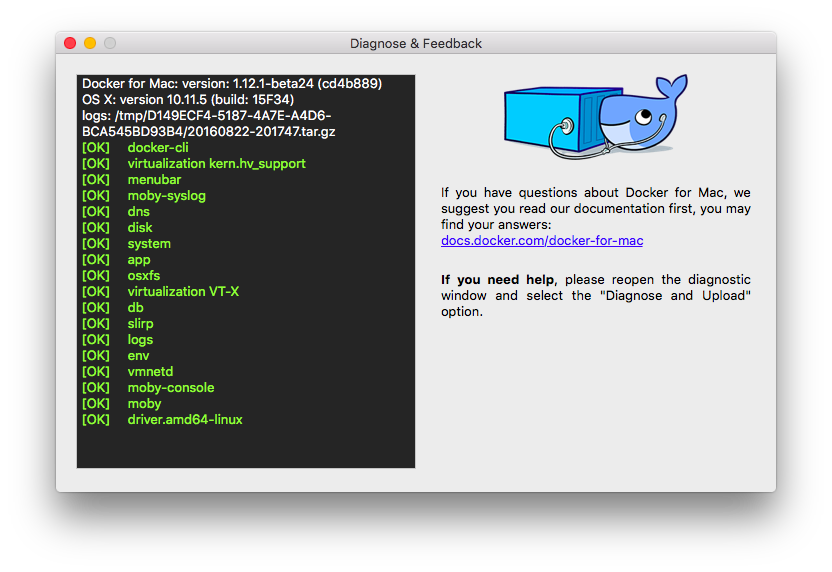Click the moby-console log entry
Image resolution: width=832 pixels, height=572 pixels.
pyautogui.click(x=170, y=388)
